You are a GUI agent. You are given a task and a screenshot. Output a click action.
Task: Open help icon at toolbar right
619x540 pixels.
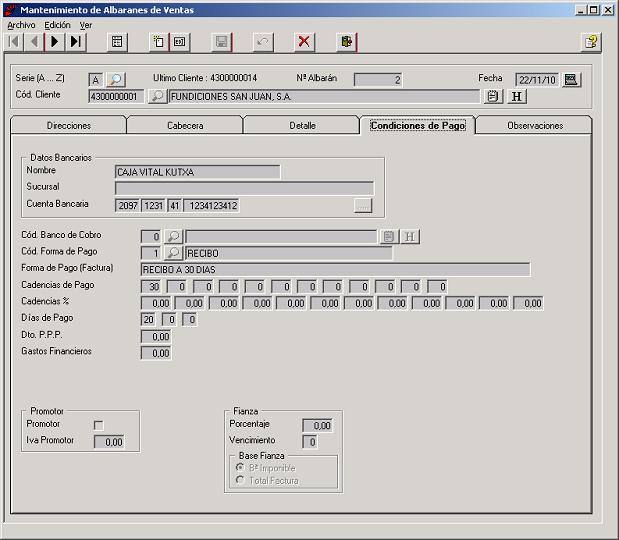[591, 42]
